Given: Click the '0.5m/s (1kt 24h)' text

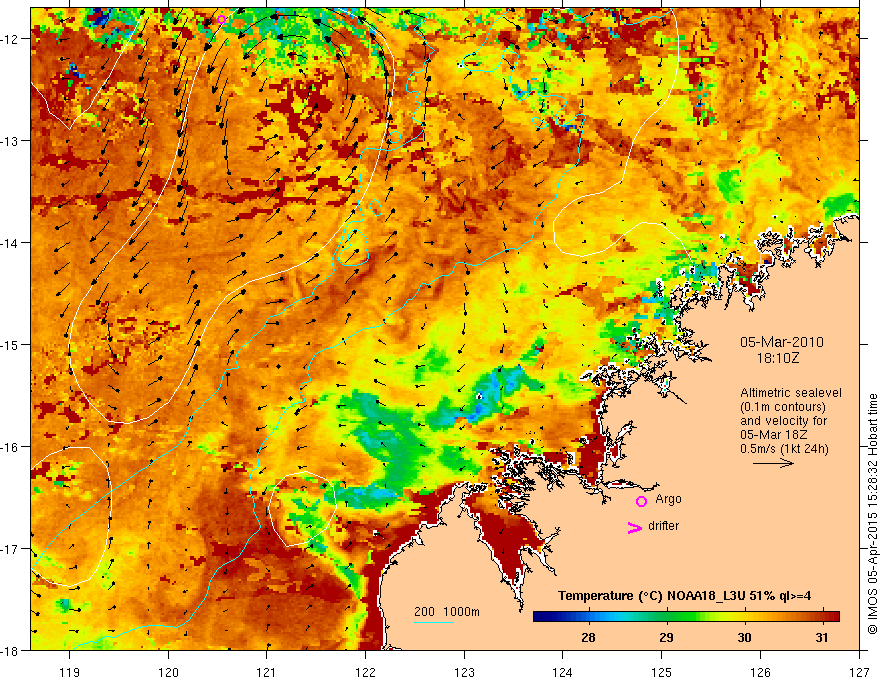Looking at the screenshot, I should (784, 448).
